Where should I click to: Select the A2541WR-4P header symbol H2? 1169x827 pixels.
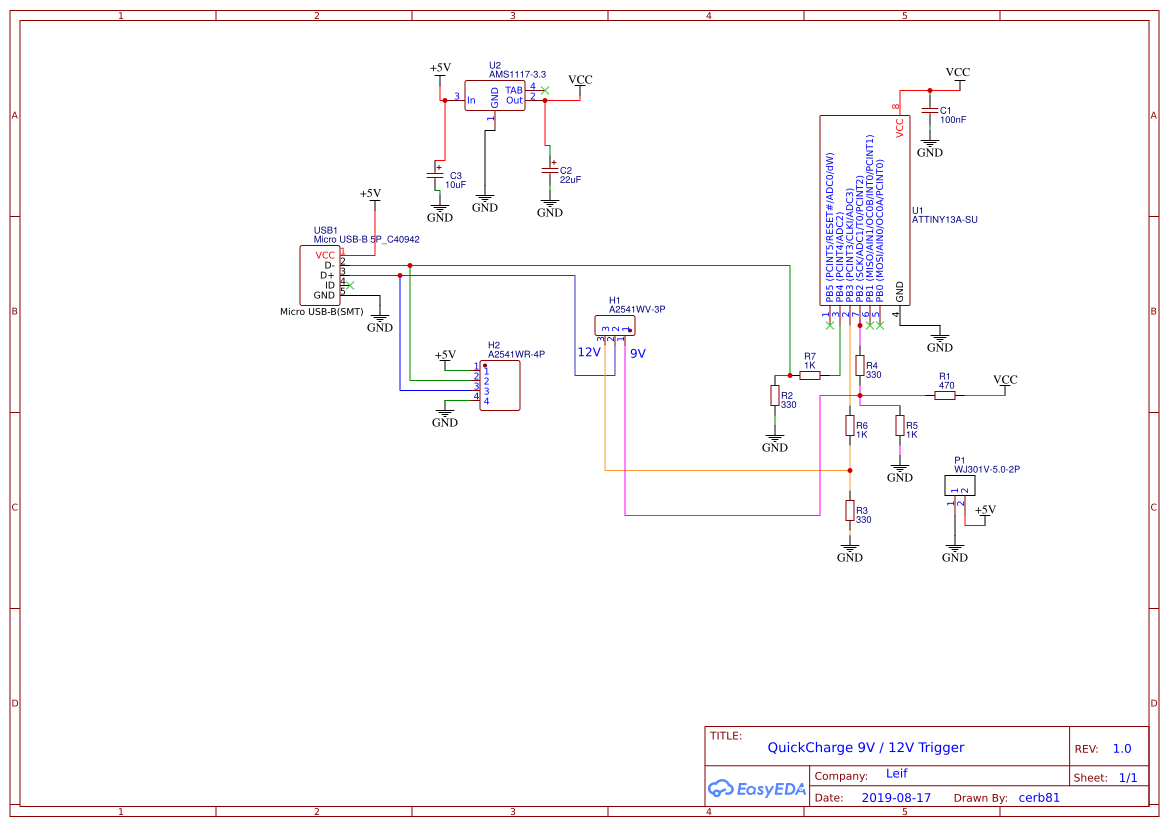[x=500, y=385]
